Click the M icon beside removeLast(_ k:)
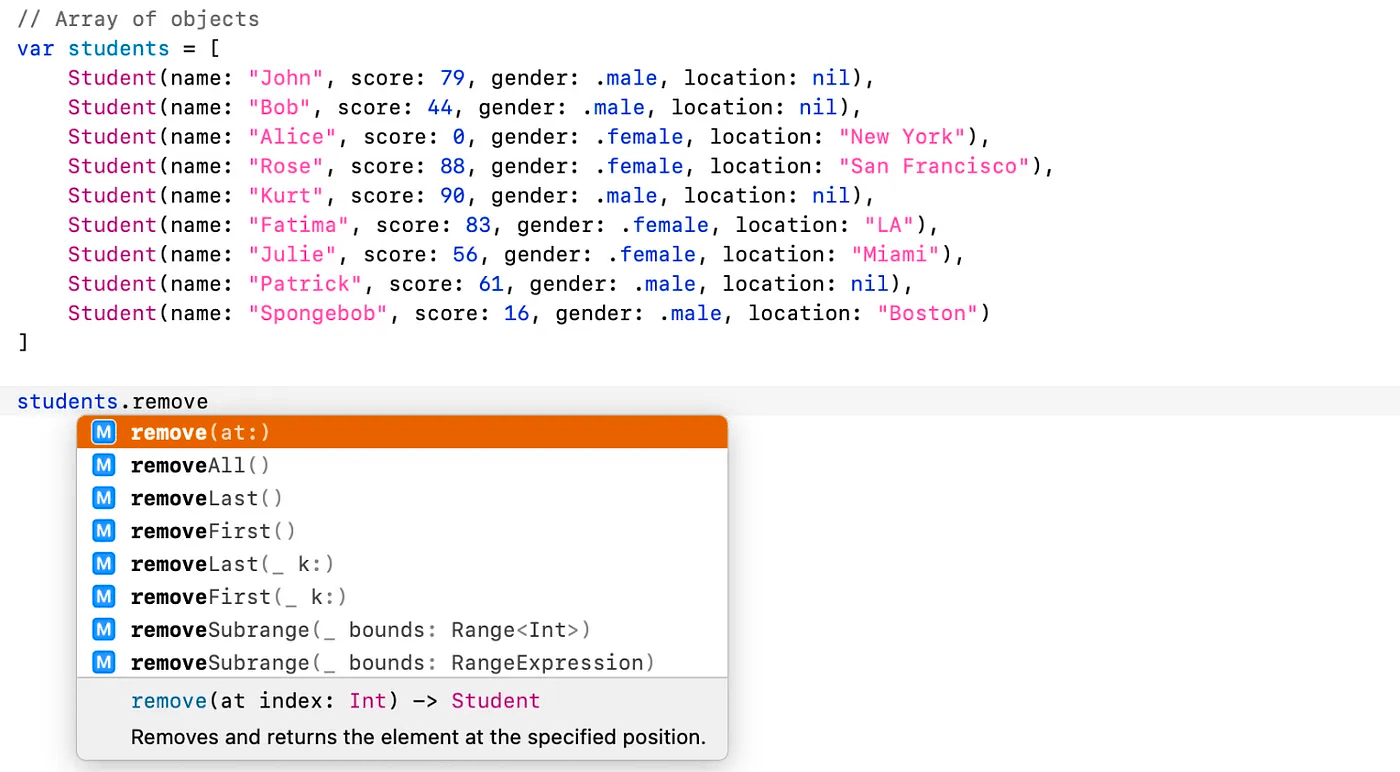1400x772 pixels. pos(103,564)
